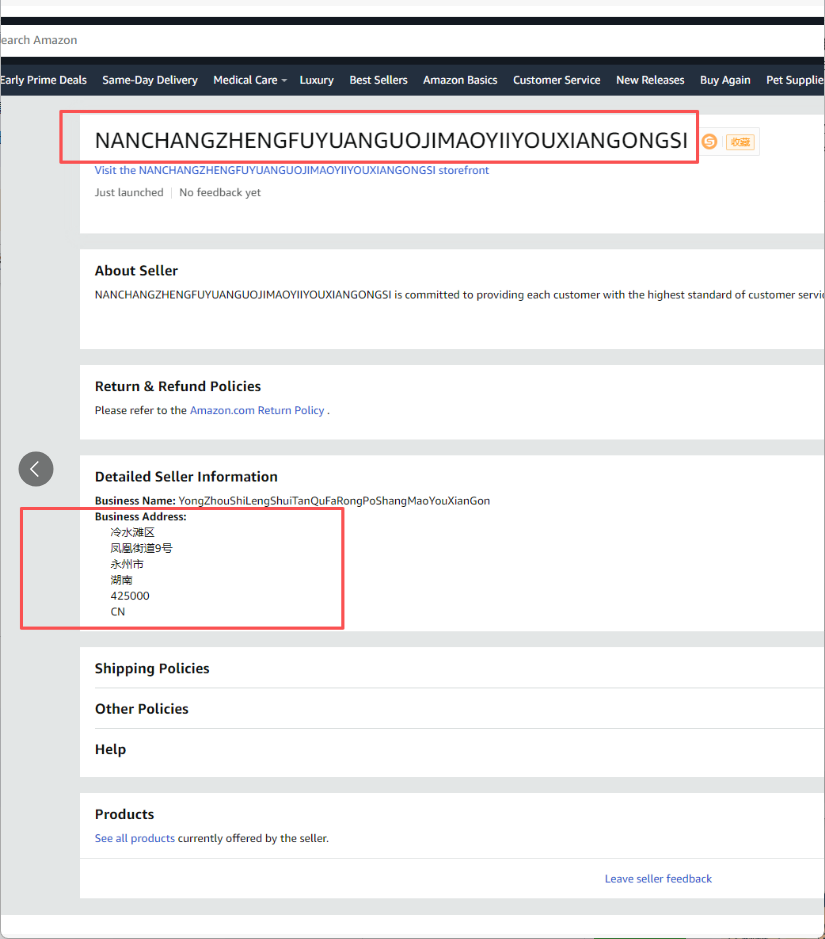
Task: Open the Amazon.com Return Policy link
Action: click(257, 410)
